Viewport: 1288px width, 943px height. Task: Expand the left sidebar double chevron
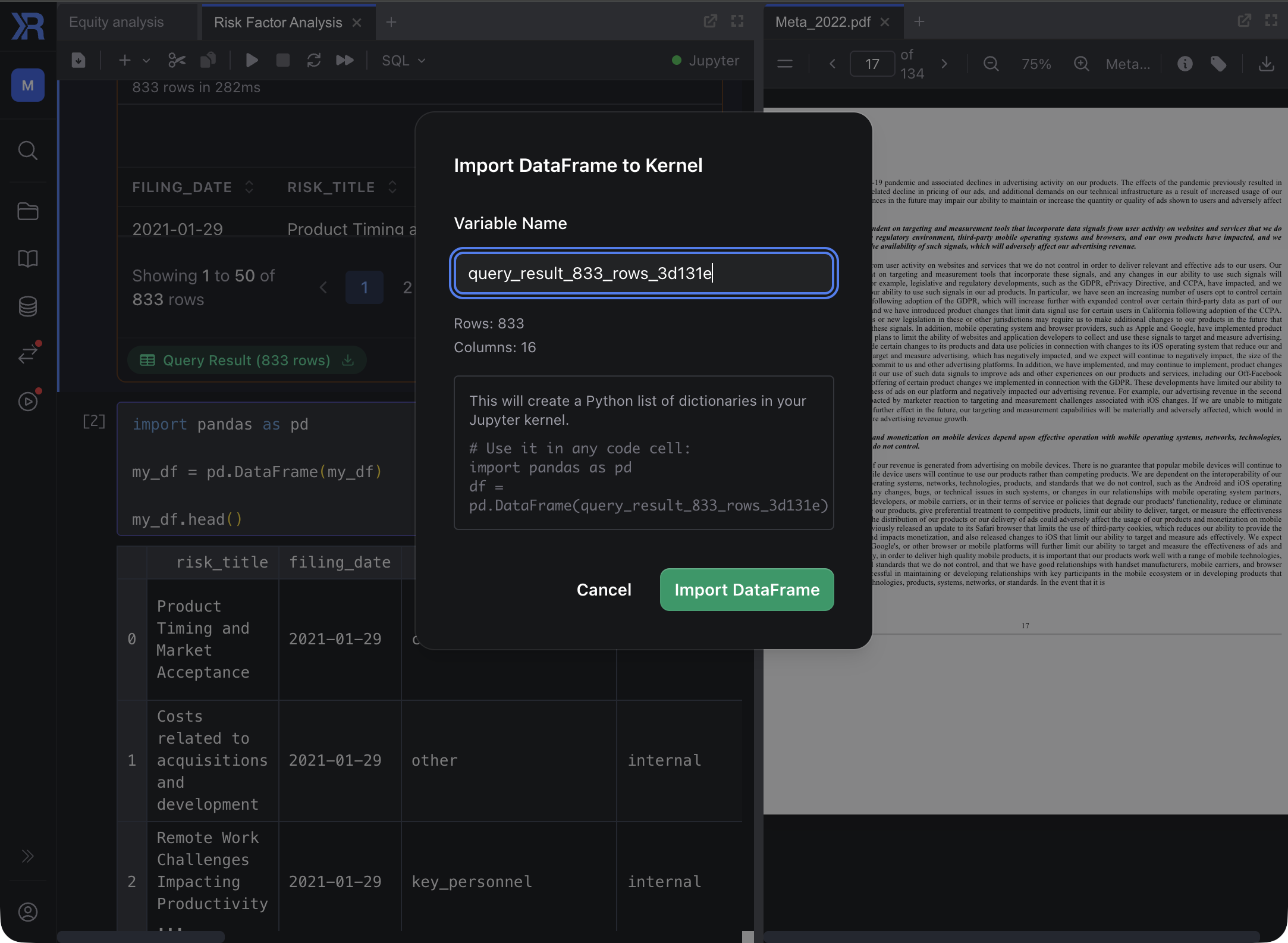coord(28,856)
